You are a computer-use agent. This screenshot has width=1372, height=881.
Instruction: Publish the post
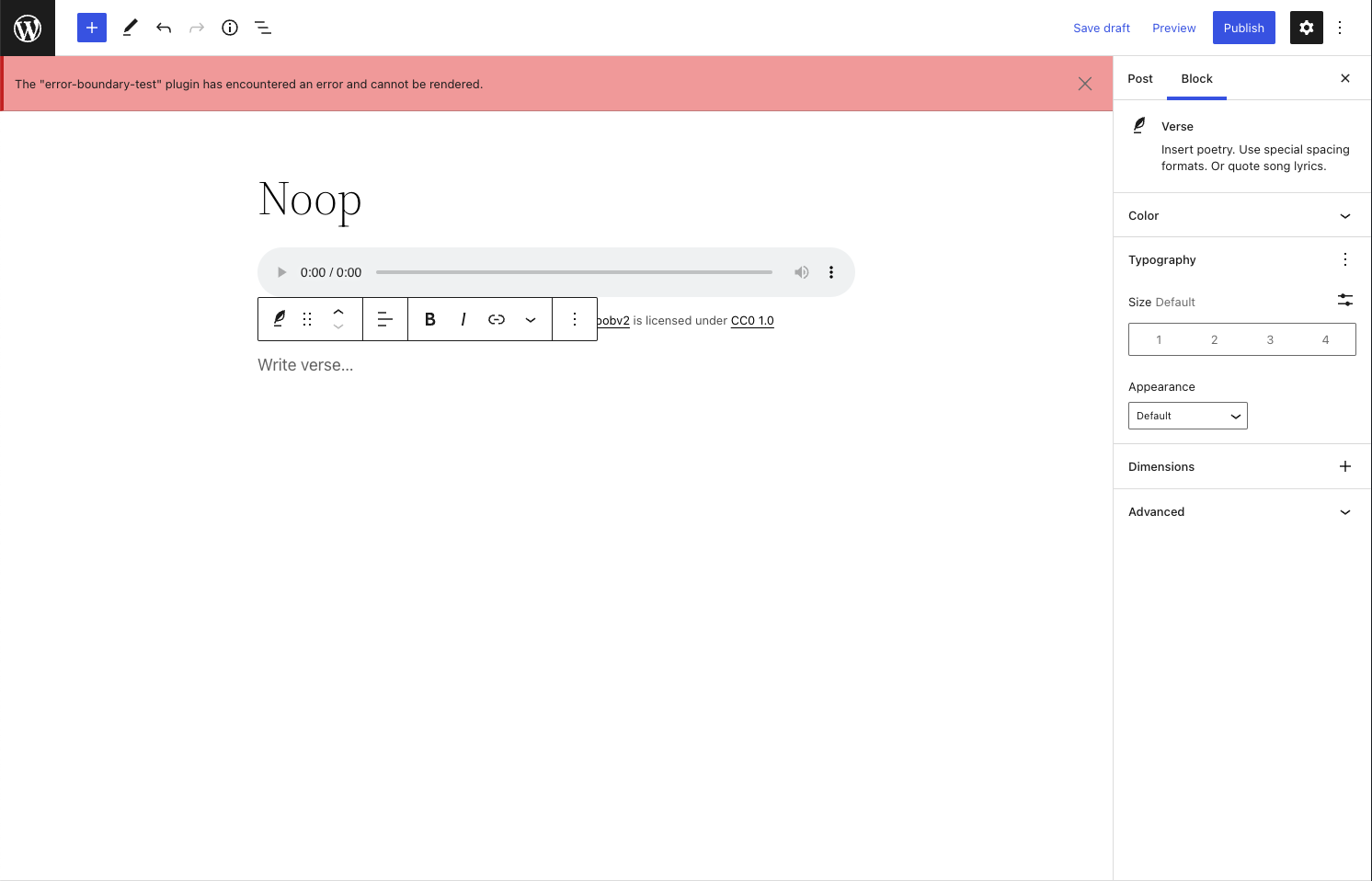[x=1244, y=28]
